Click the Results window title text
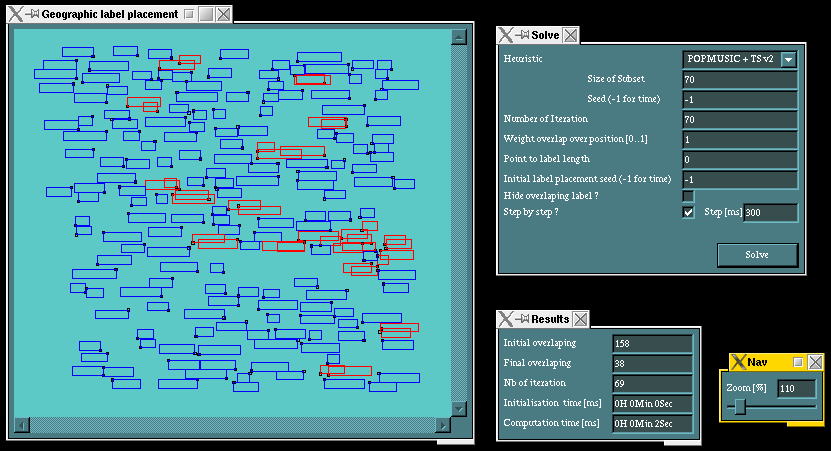The height and width of the screenshot is (451, 831). click(x=550, y=319)
